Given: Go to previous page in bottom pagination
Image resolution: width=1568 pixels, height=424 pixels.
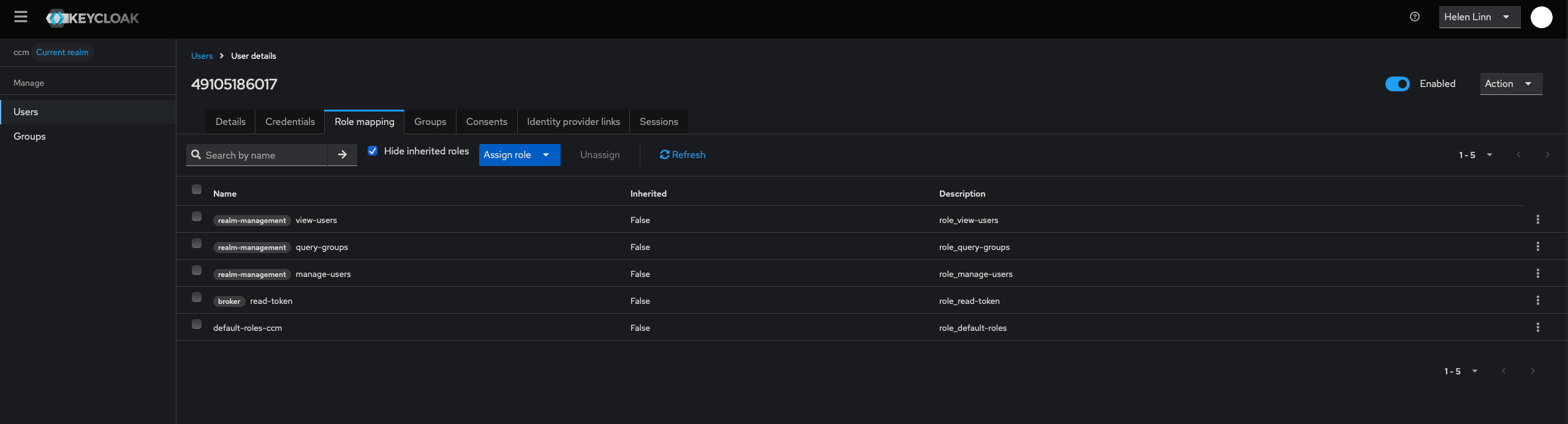Looking at the screenshot, I should click(1504, 371).
